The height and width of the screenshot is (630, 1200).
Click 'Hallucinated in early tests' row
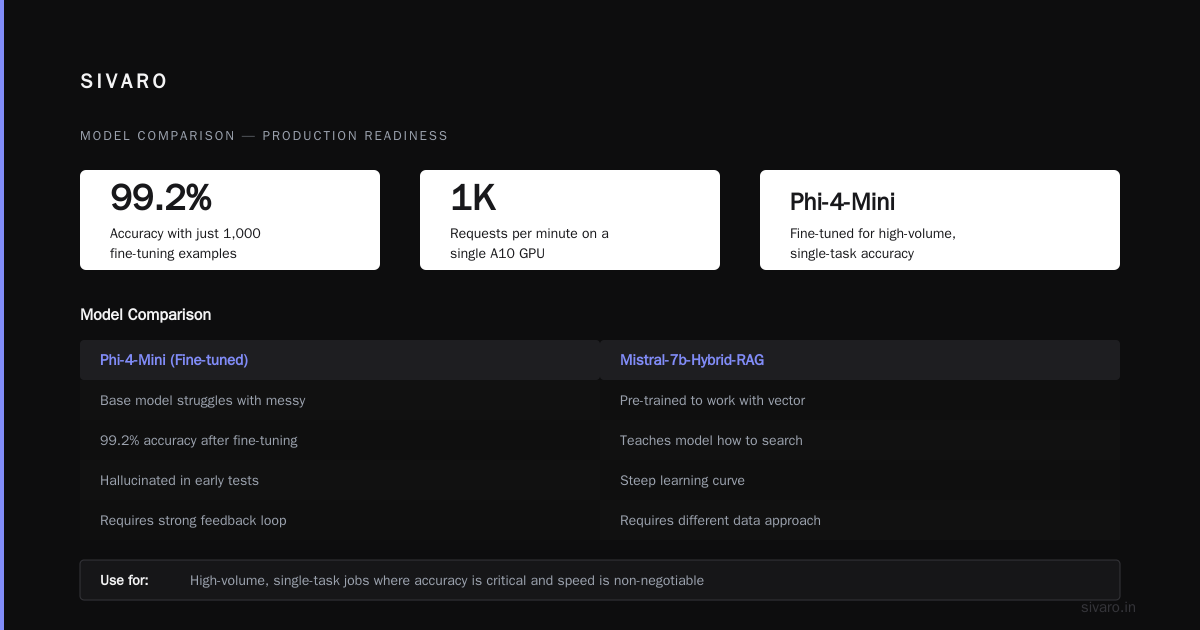340,480
